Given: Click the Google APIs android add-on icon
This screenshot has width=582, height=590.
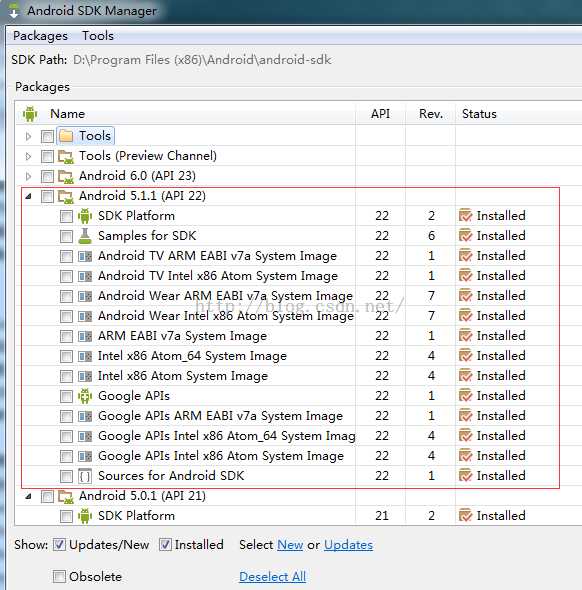Looking at the screenshot, I should [x=85, y=396].
